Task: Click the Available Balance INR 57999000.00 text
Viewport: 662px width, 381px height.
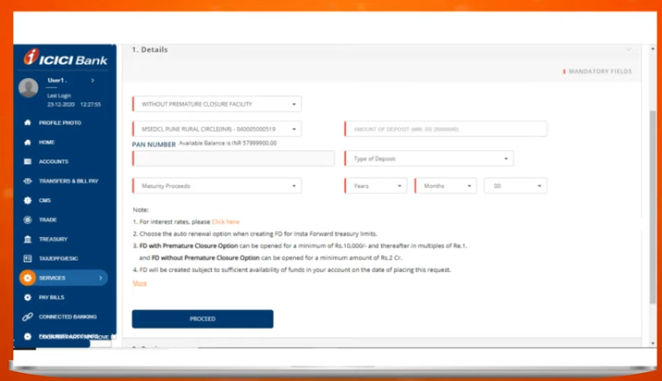Action: click(228, 143)
